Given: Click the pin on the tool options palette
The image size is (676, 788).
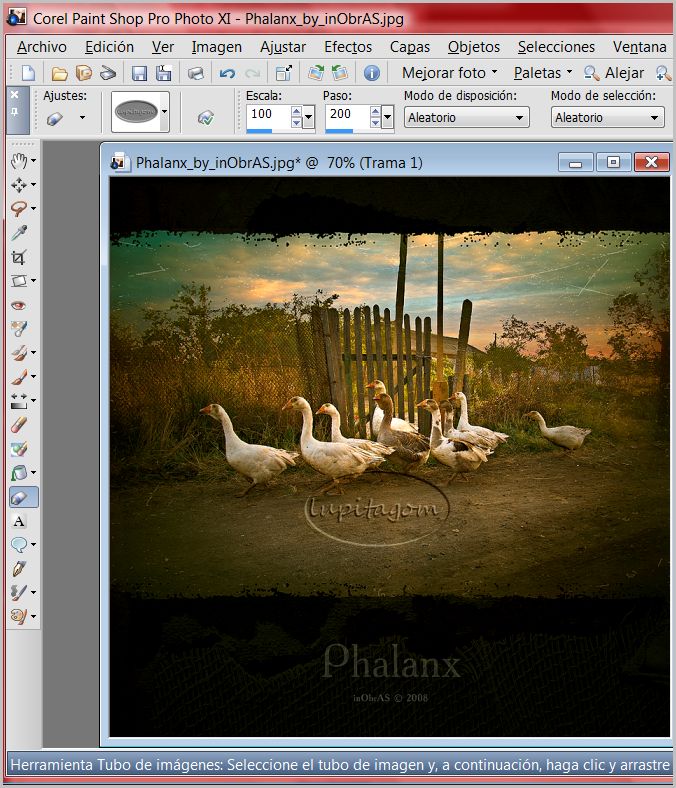Looking at the screenshot, I should pos(15,112).
